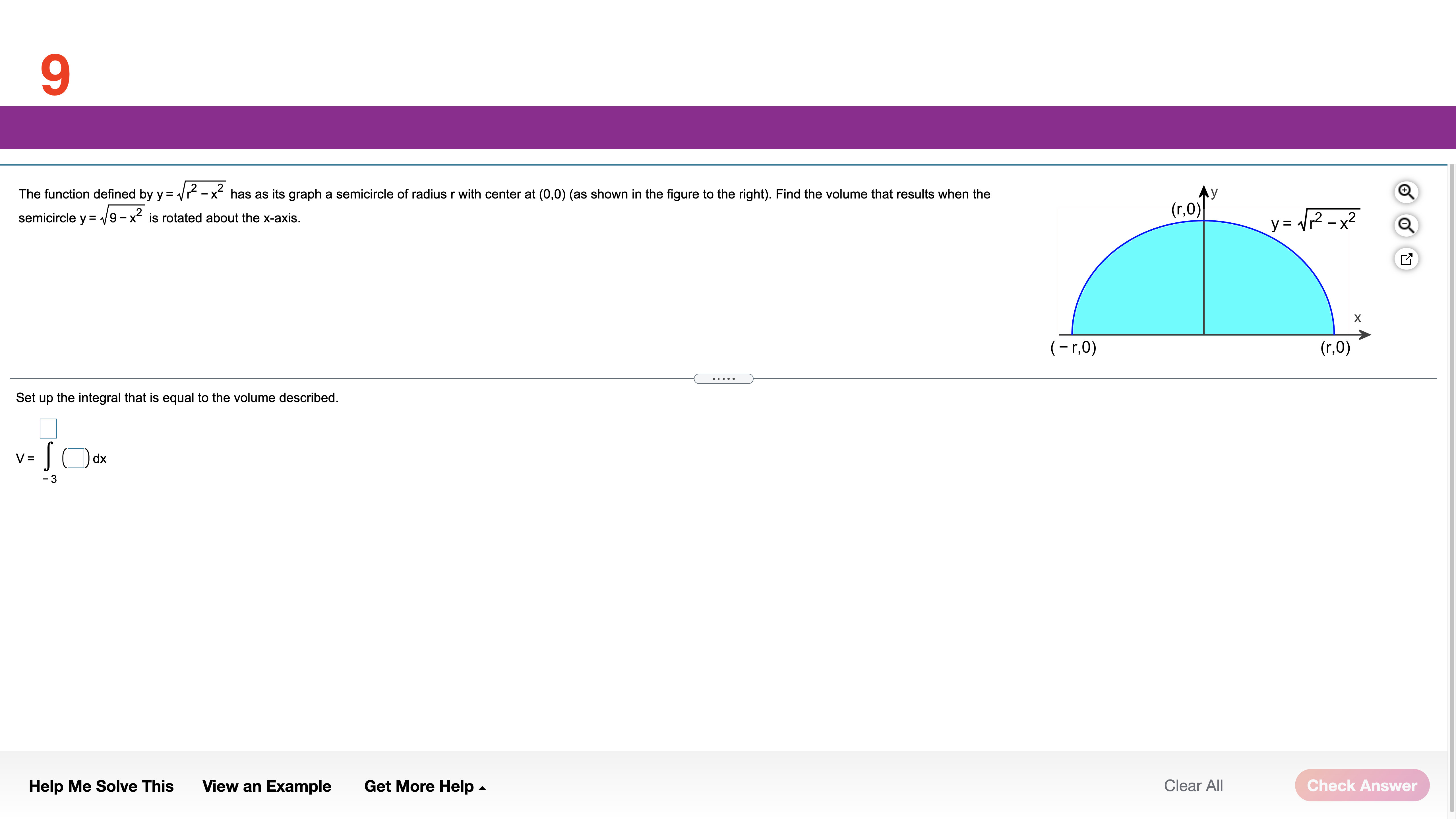Click the dotted divider handle between question sections
The width and height of the screenshot is (1456, 819).
point(723,378)
